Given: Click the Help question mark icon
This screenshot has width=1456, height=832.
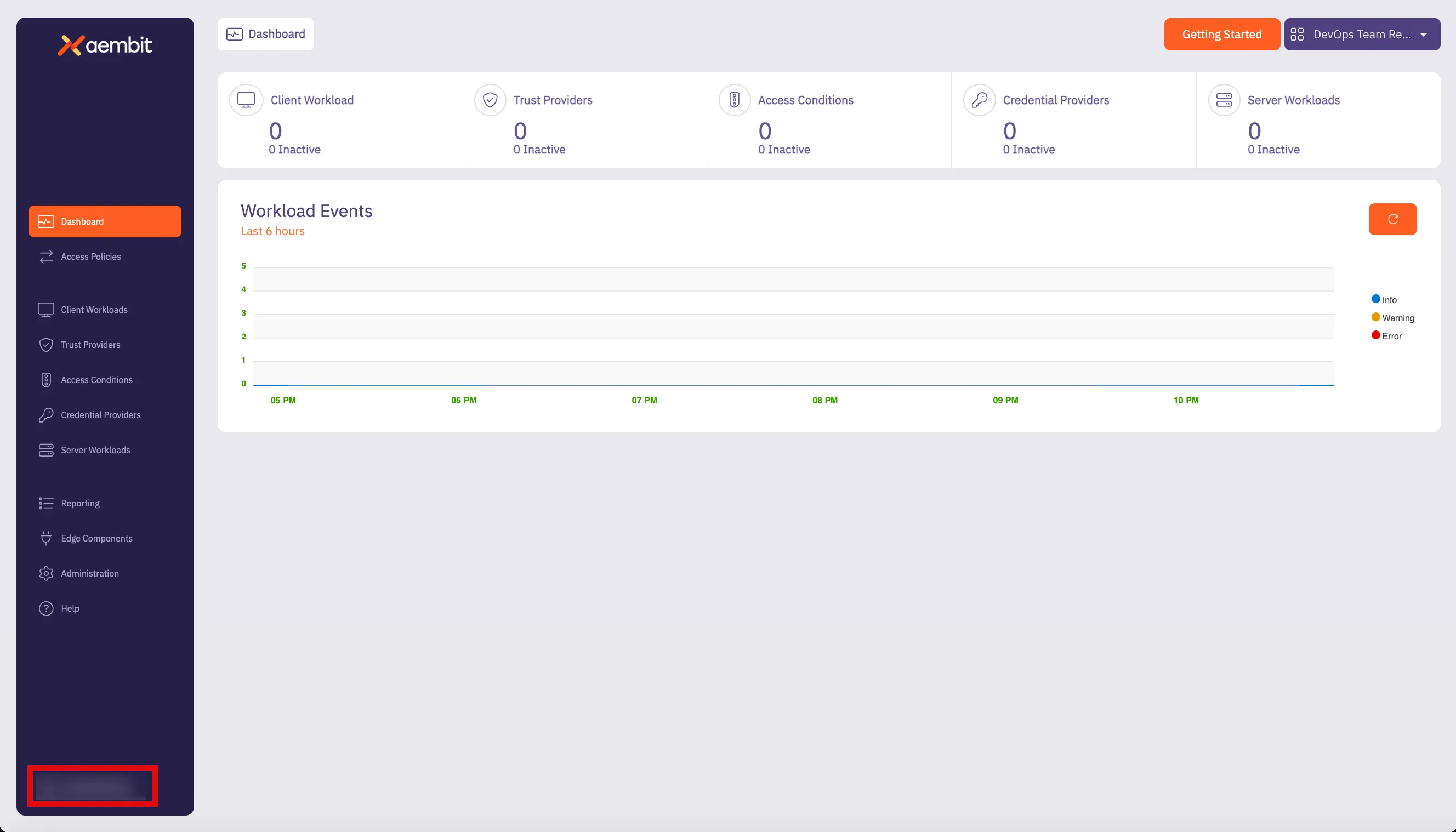Looking at the screenshot, I should pyautogui.click(x=46, y=608).
